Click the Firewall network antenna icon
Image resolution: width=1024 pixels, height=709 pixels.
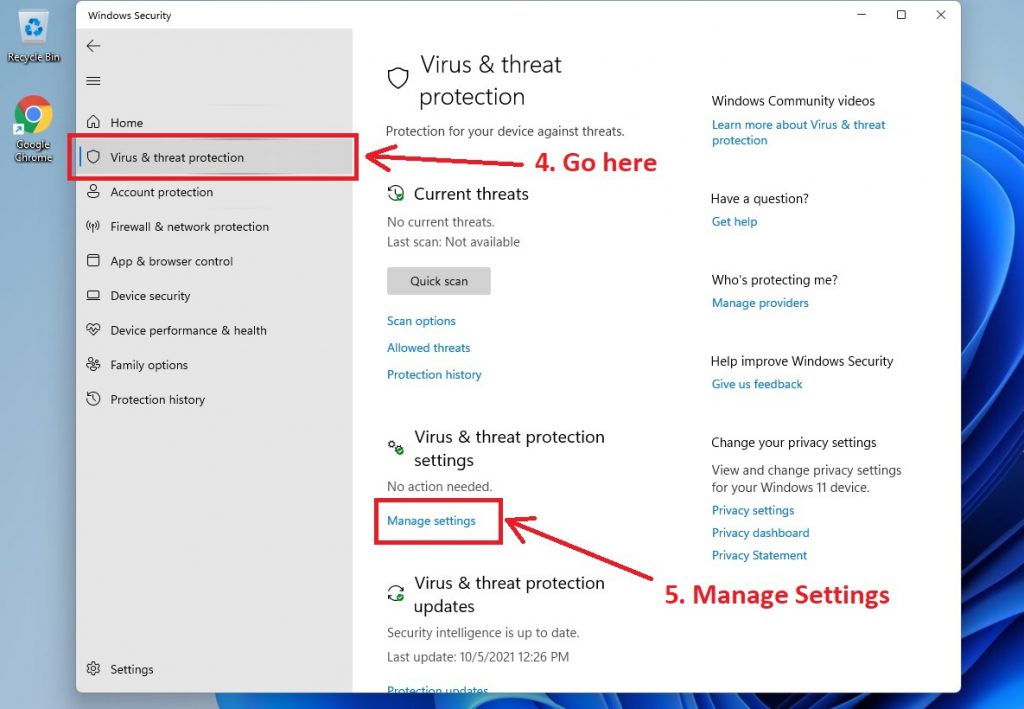pos(93,226)
